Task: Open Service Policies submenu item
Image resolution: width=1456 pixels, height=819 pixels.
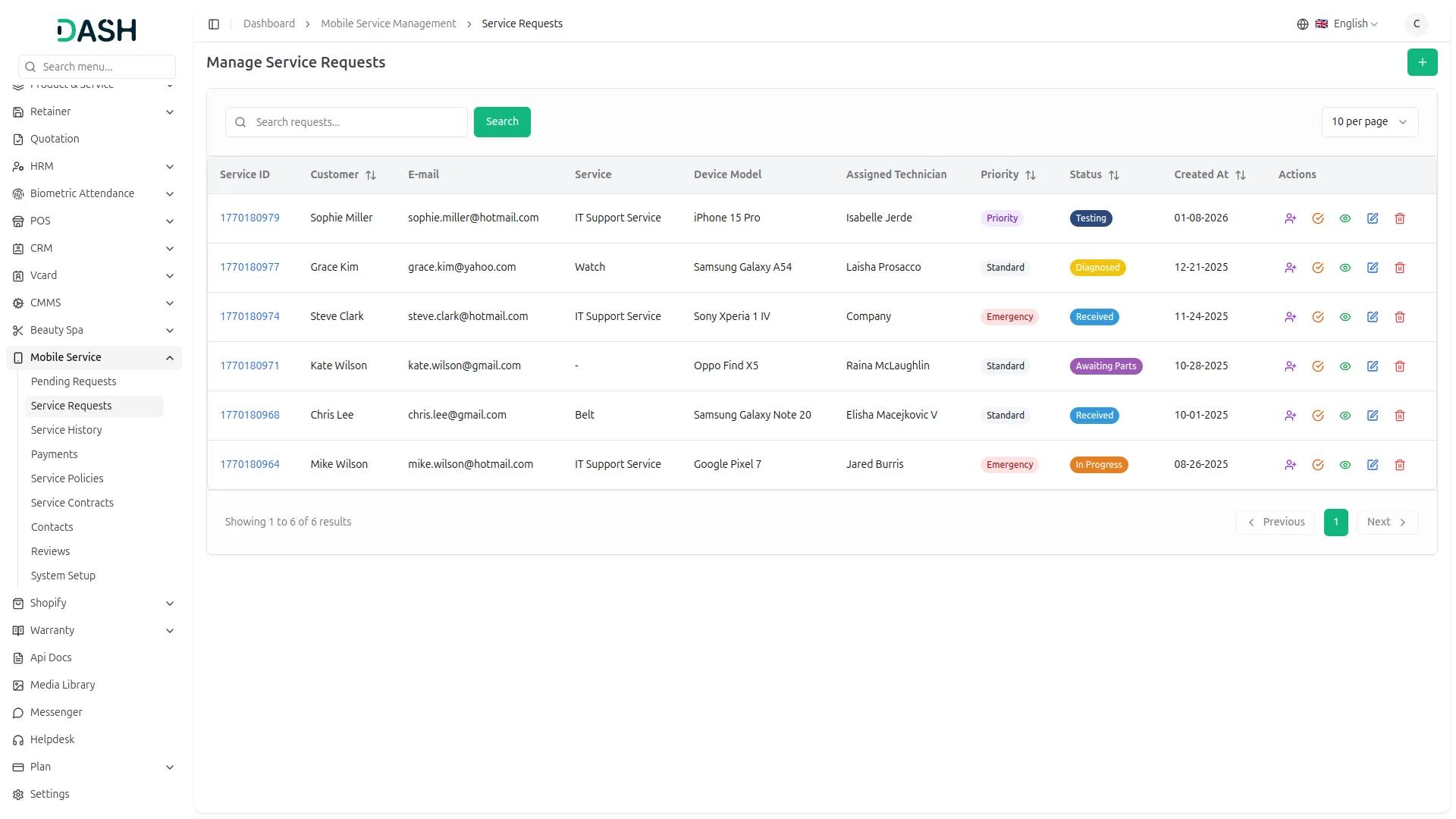Action: 94,479
